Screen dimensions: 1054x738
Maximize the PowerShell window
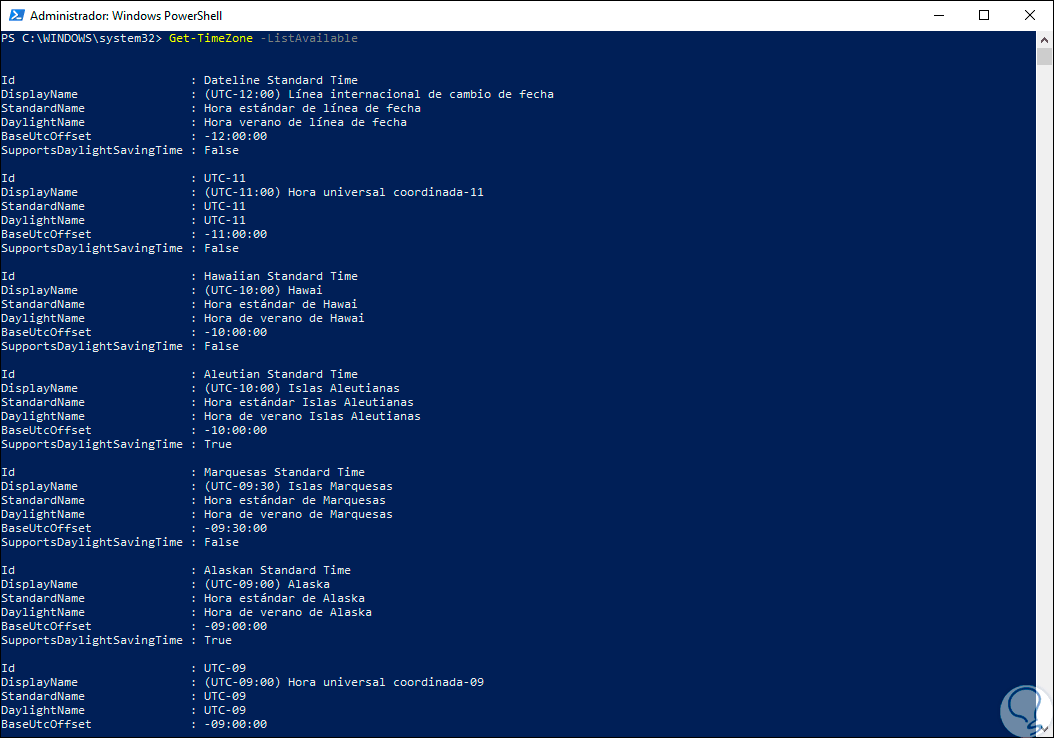(x=984, y=15)
